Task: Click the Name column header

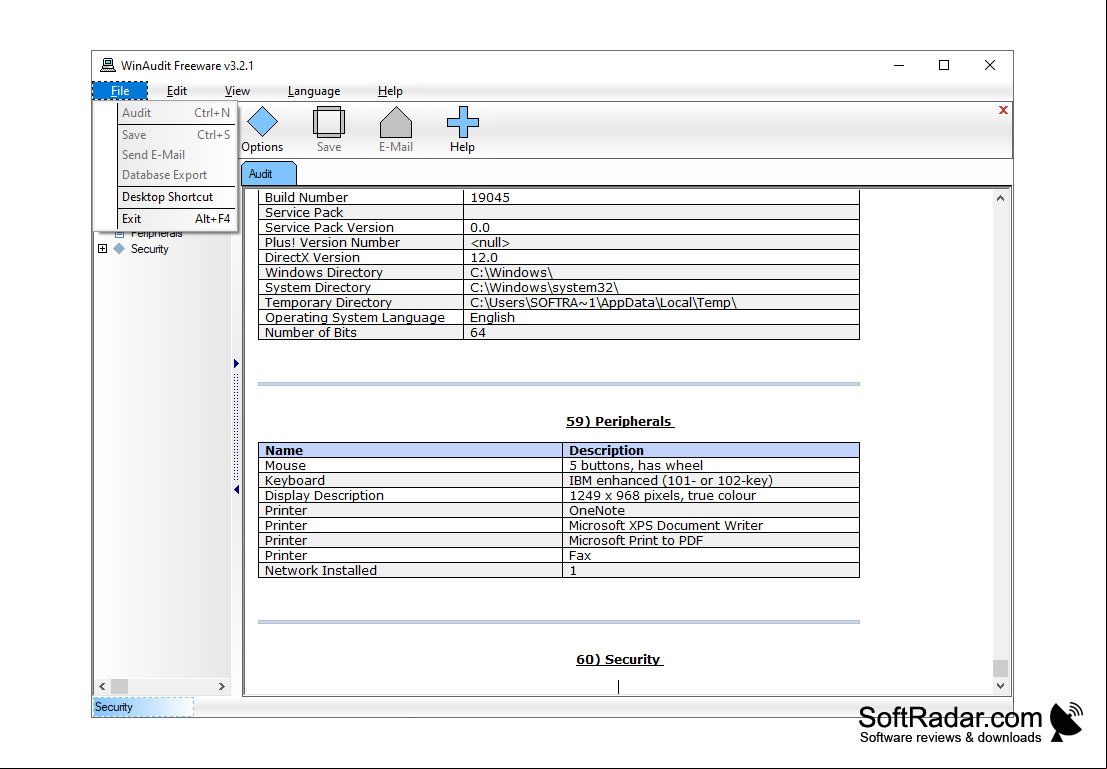Action: click(x=411, y=451)
